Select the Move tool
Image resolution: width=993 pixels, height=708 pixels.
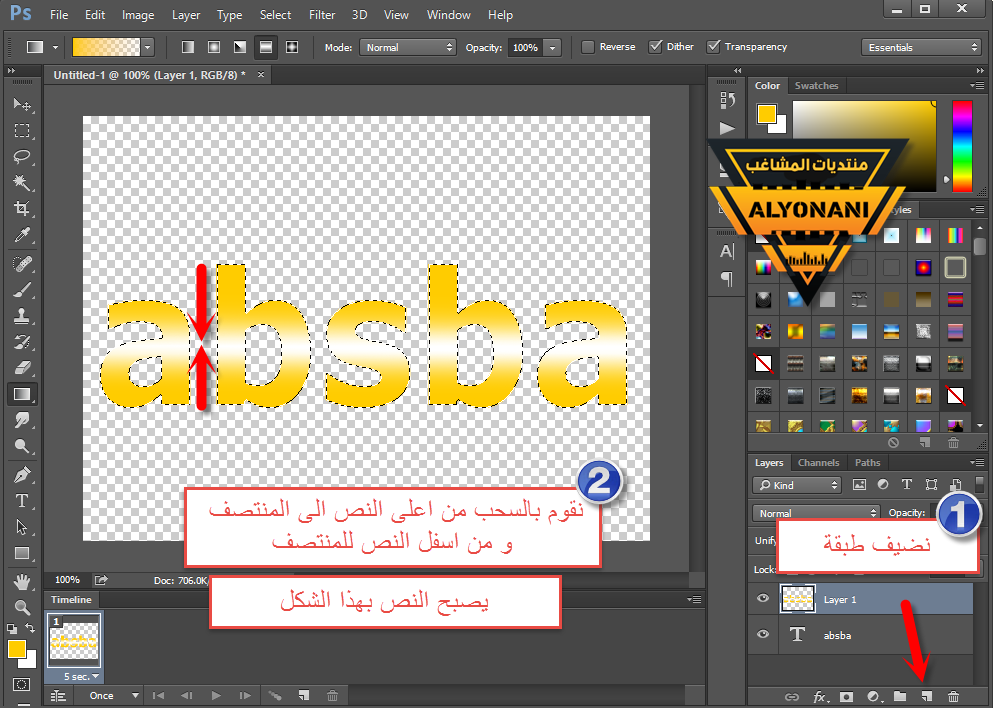(x=22, y=105)
